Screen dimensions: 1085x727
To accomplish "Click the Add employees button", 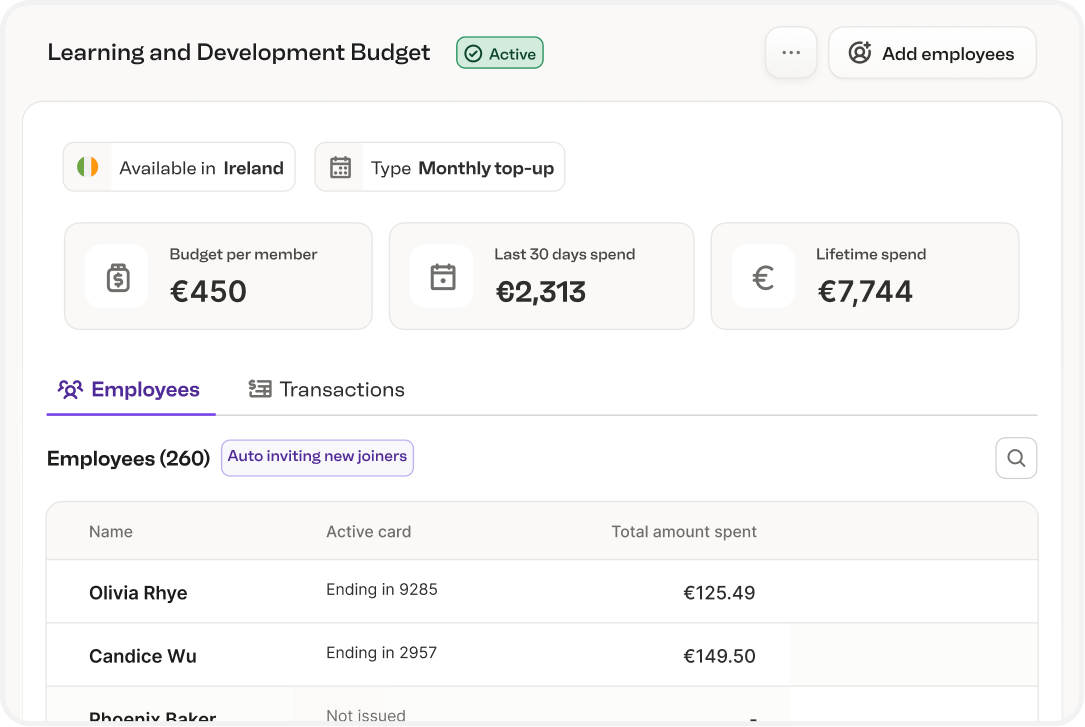I will pos(932,54).
